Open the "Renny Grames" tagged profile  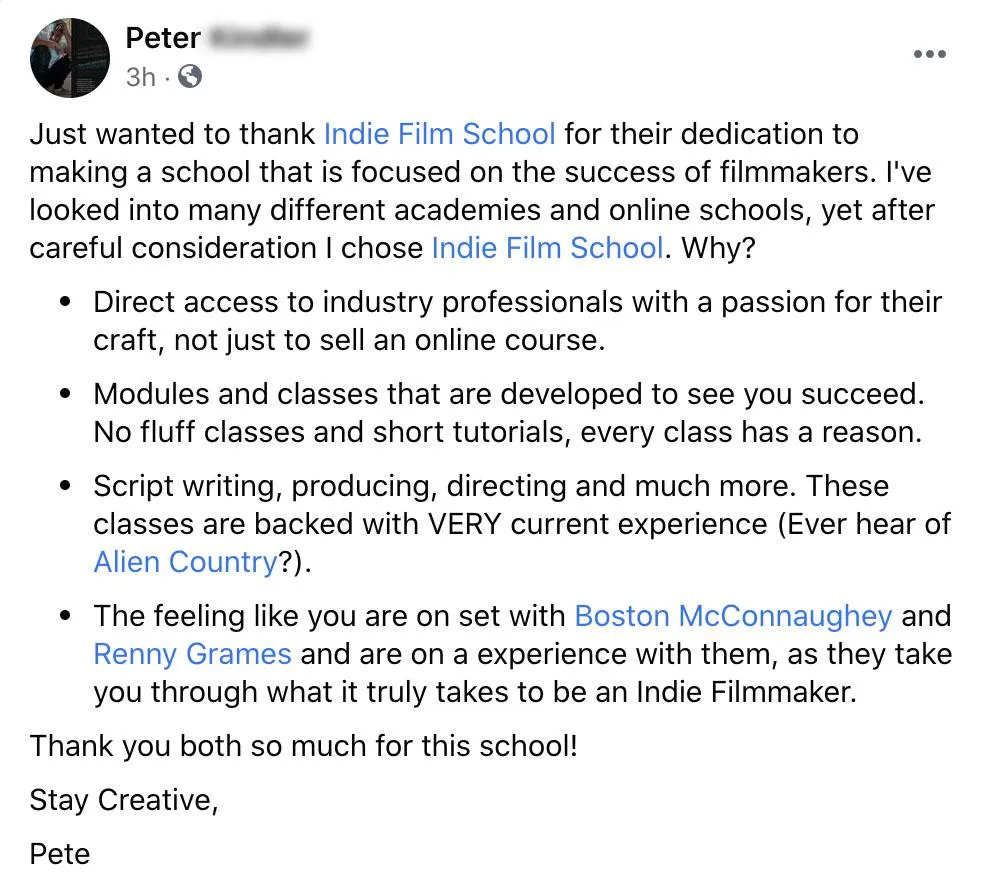192,655
